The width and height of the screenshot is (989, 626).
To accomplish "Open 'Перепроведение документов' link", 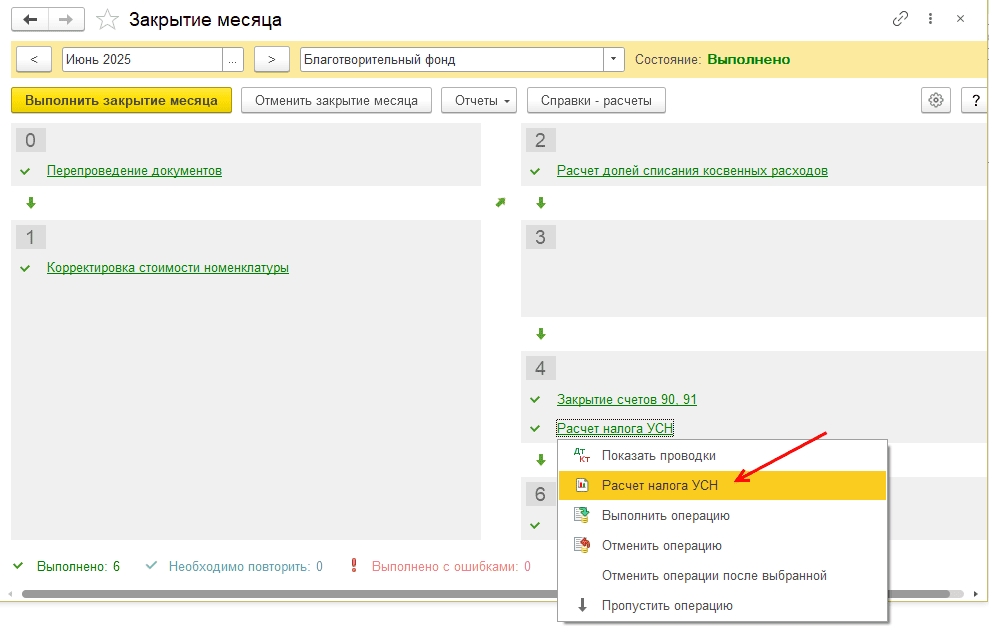I will (134, 171).
